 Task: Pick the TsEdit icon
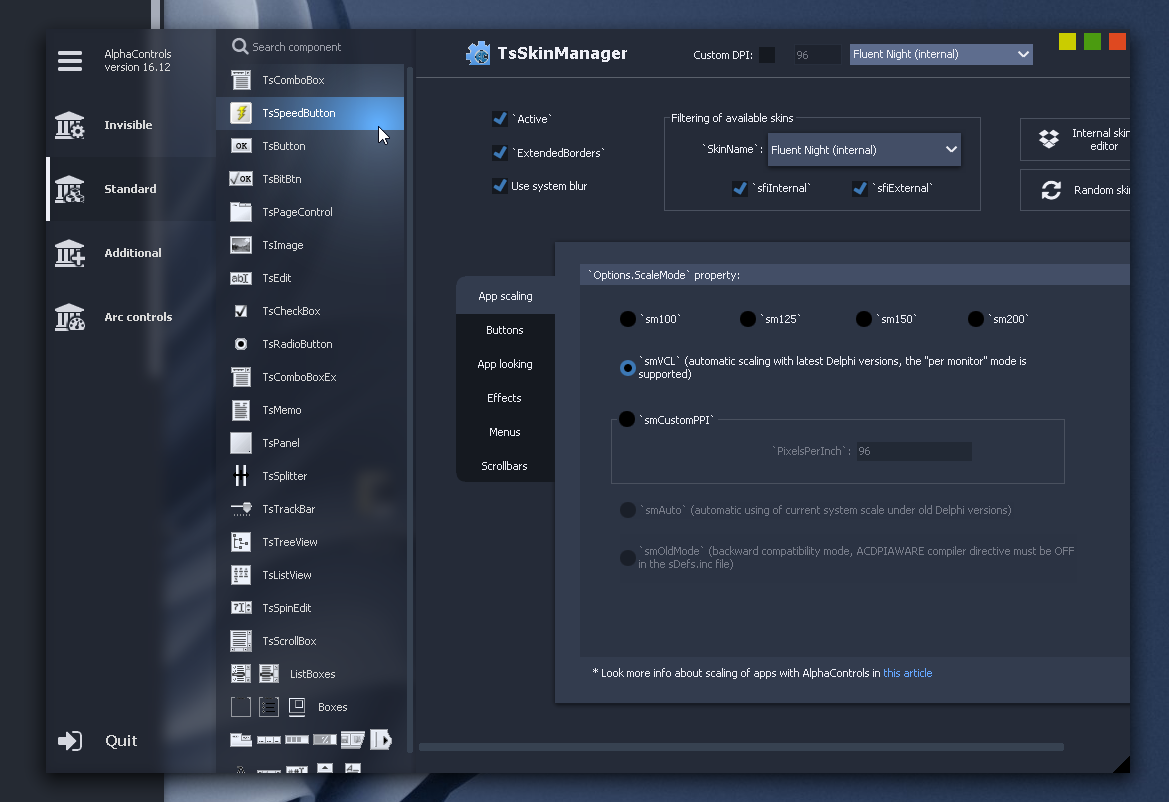pyautogui.click(x=241, y=278)
